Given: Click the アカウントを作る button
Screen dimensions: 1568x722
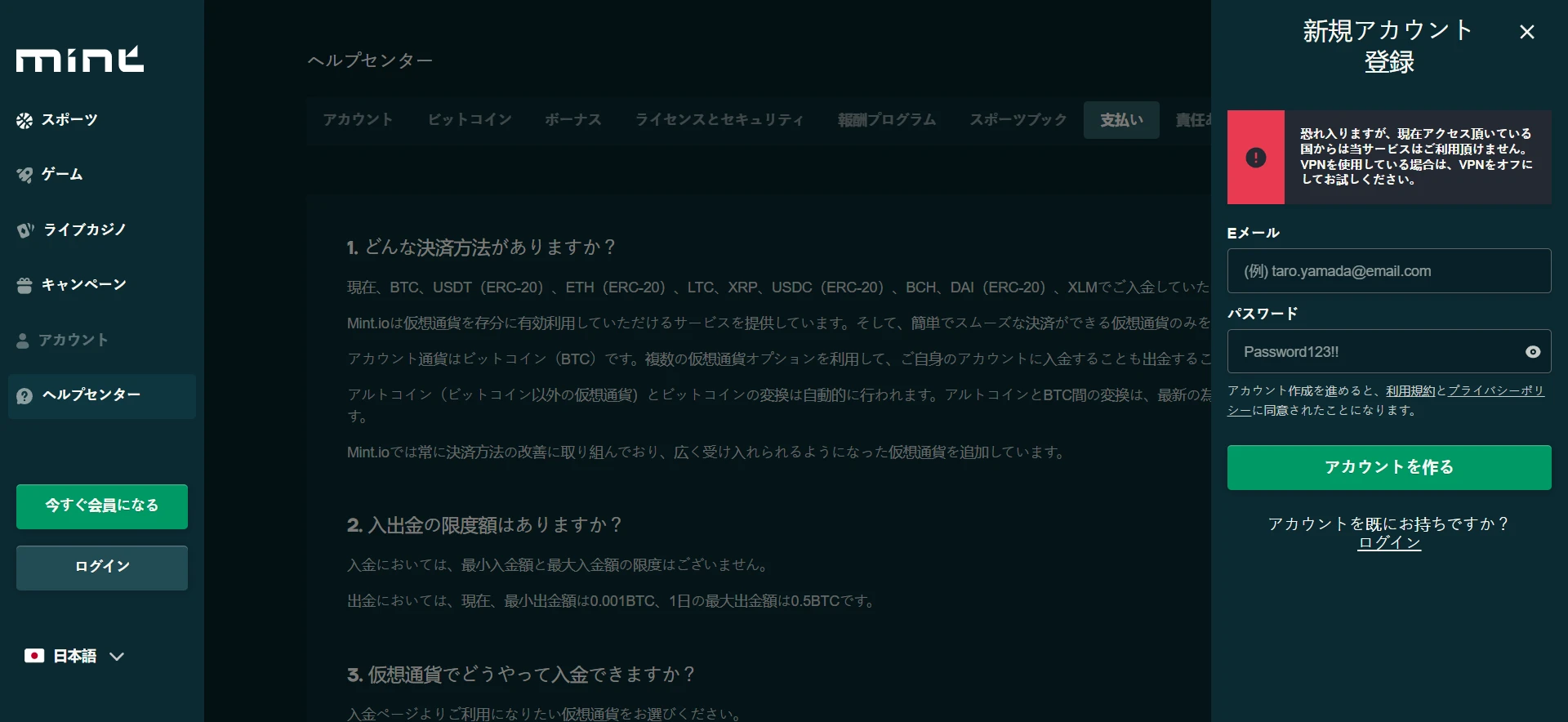Looking at the screenshot, I should tap(1389, 467).
